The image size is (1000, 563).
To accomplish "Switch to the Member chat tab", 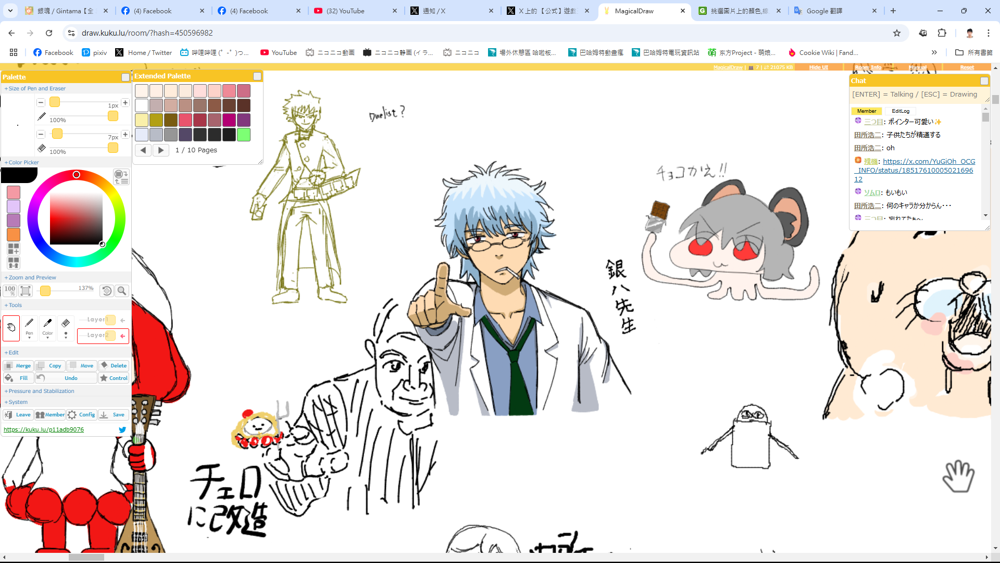I will click(866, 111).
